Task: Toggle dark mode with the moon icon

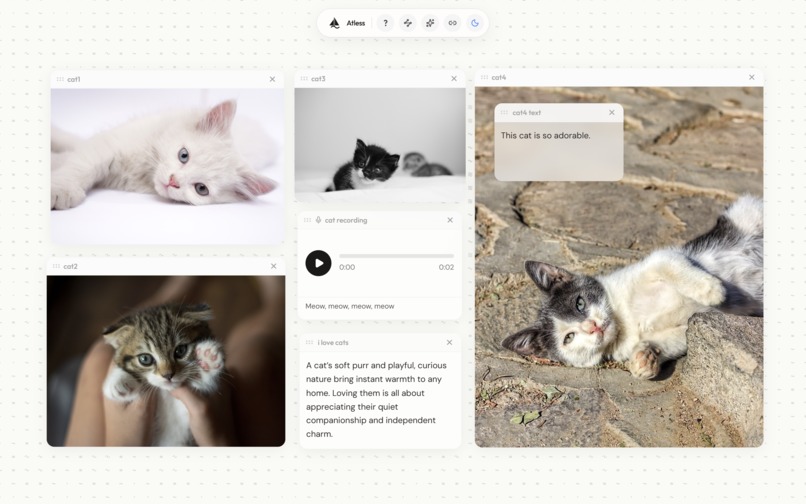Action: coord(474,23)
